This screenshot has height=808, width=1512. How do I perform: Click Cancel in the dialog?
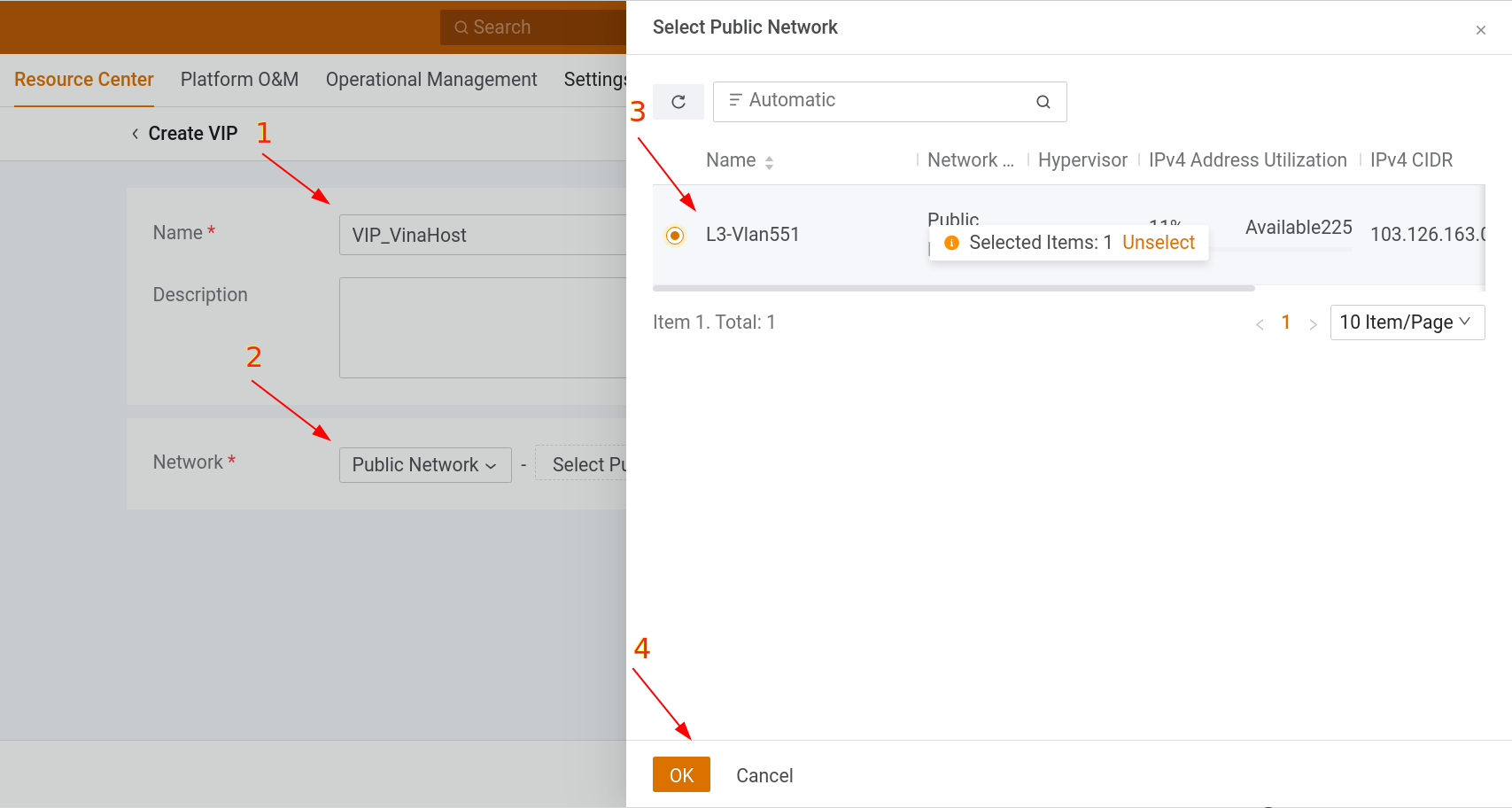[x=764, y=775]
